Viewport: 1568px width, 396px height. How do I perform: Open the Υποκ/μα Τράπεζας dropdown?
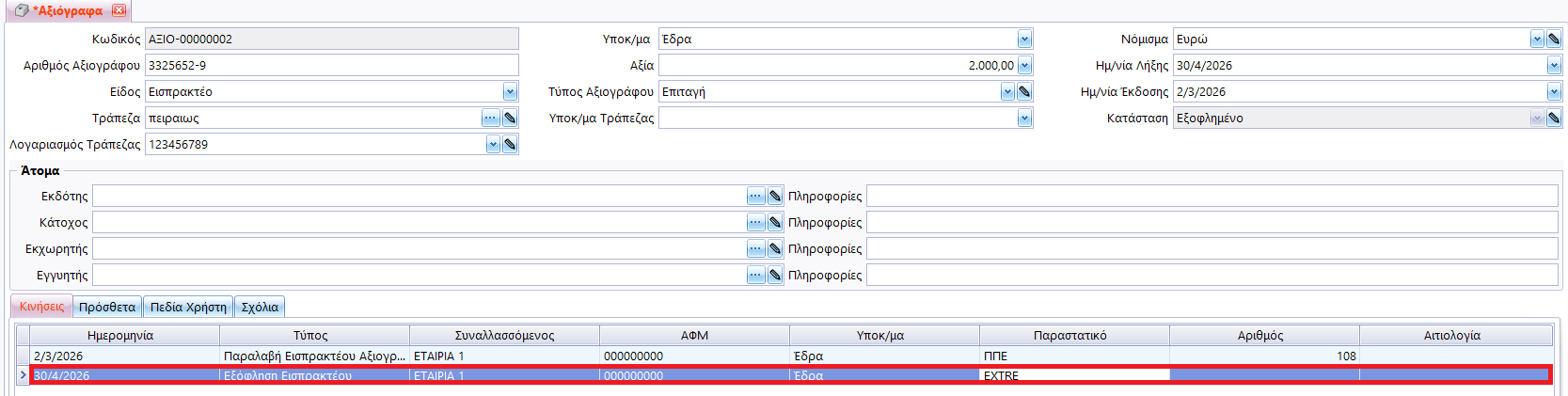(1024, 119)
